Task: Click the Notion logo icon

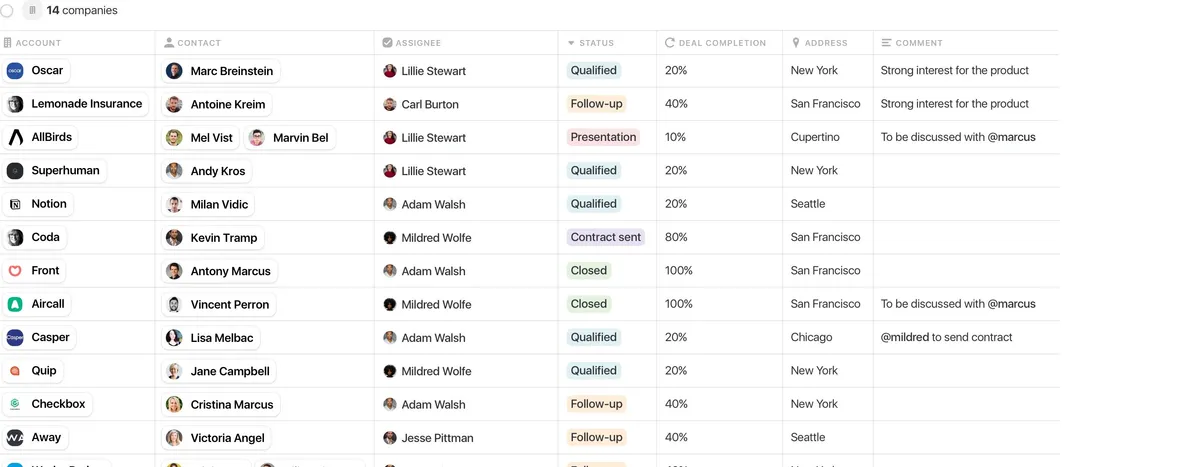Action: click(x=15, y=204)
